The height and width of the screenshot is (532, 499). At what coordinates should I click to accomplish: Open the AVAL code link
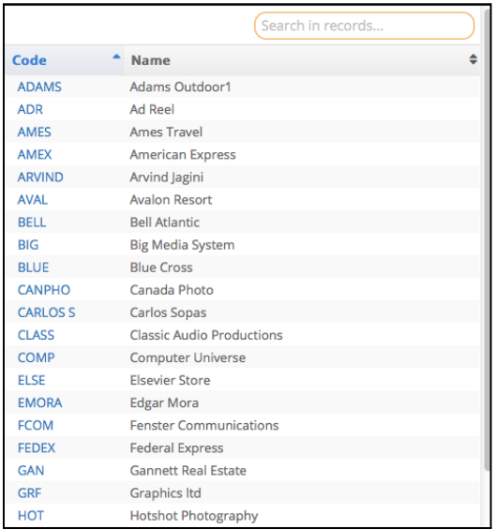pos(33,200)
